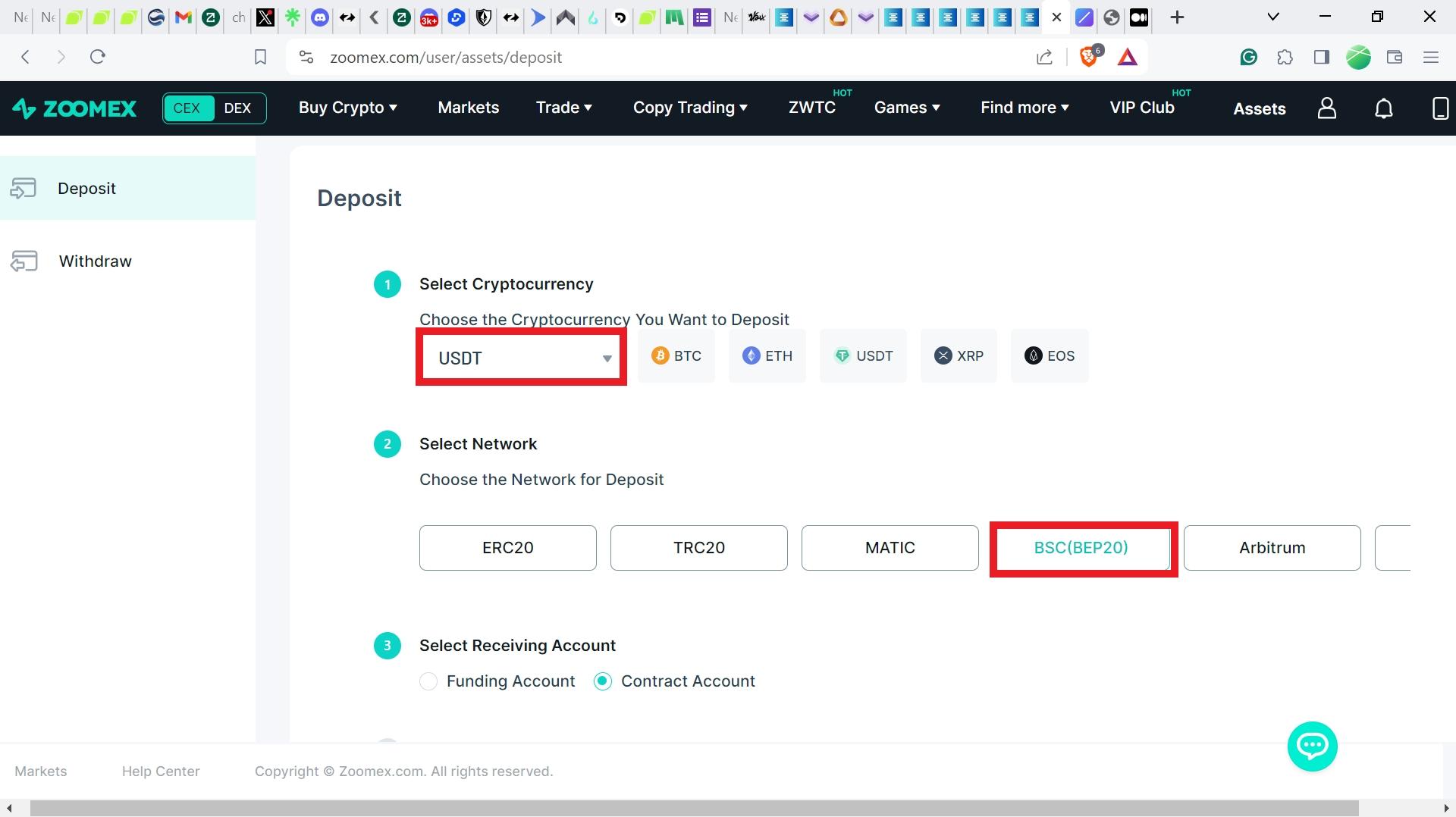
Task: Go back in browser history
Action: click(26, 57)
